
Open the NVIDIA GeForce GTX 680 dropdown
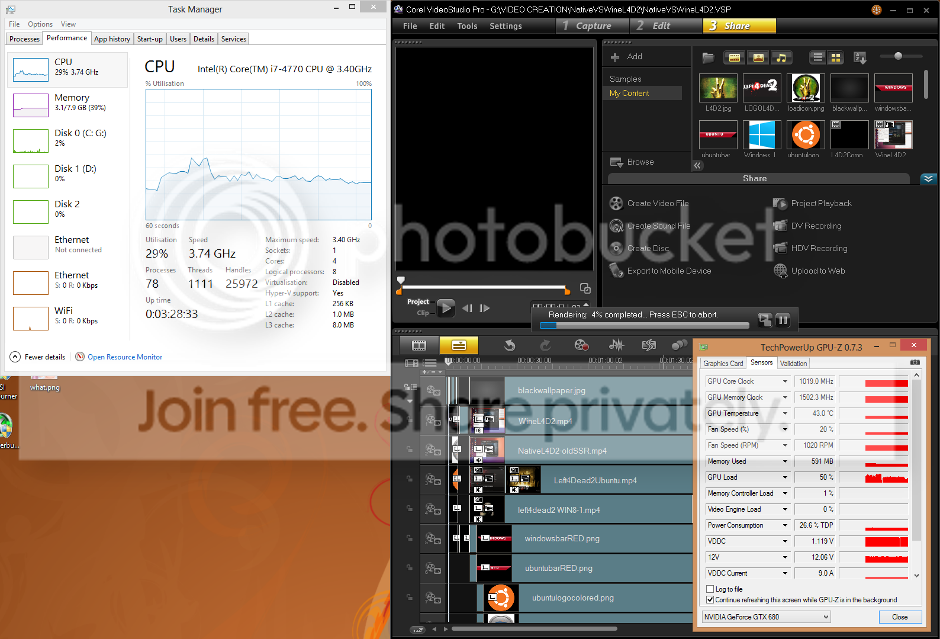click(765, 617)
